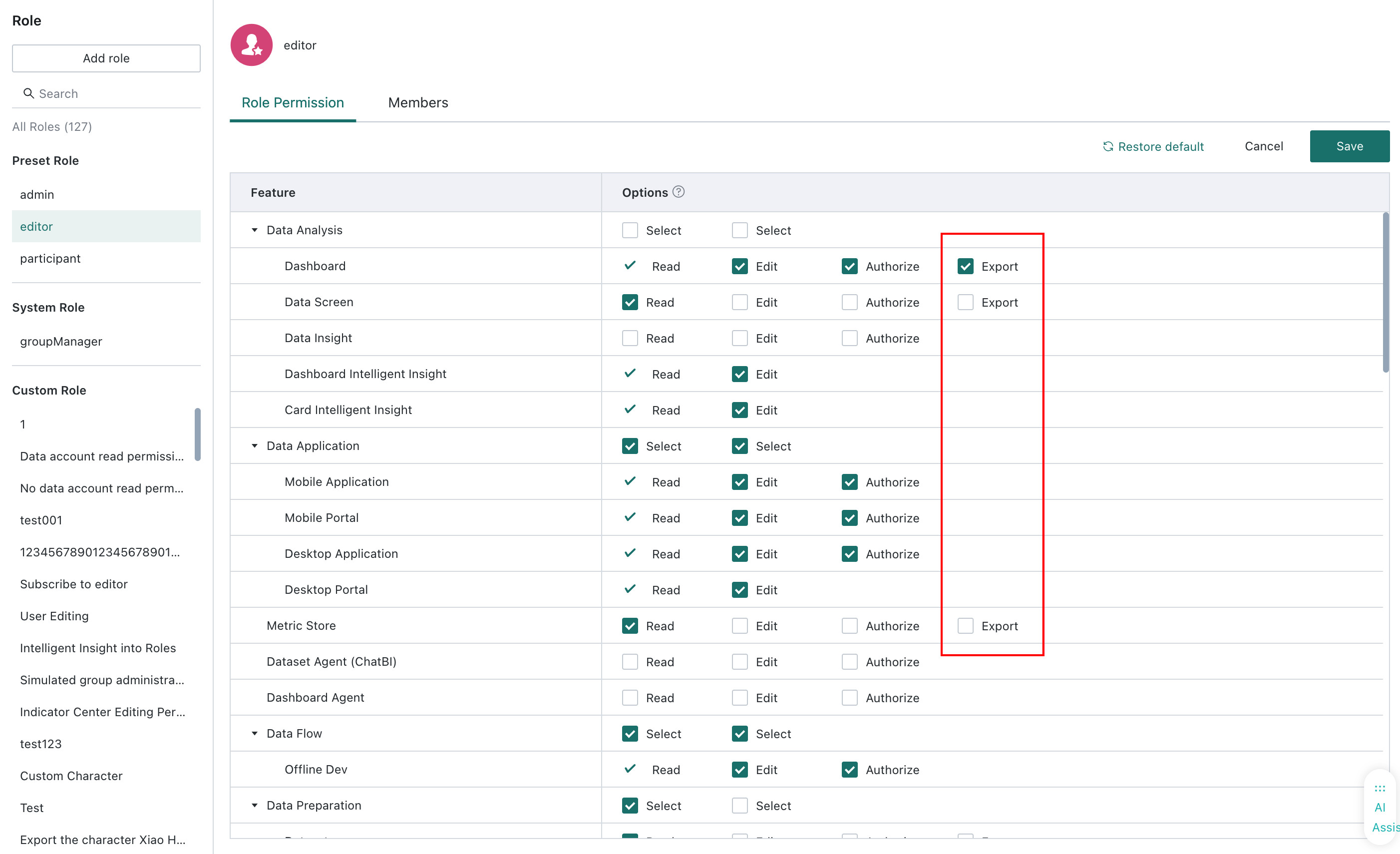This screenshot has height=854, width=1400.
Task: Check Authorize for Dashboard Agent
Action: click(849, 698)
